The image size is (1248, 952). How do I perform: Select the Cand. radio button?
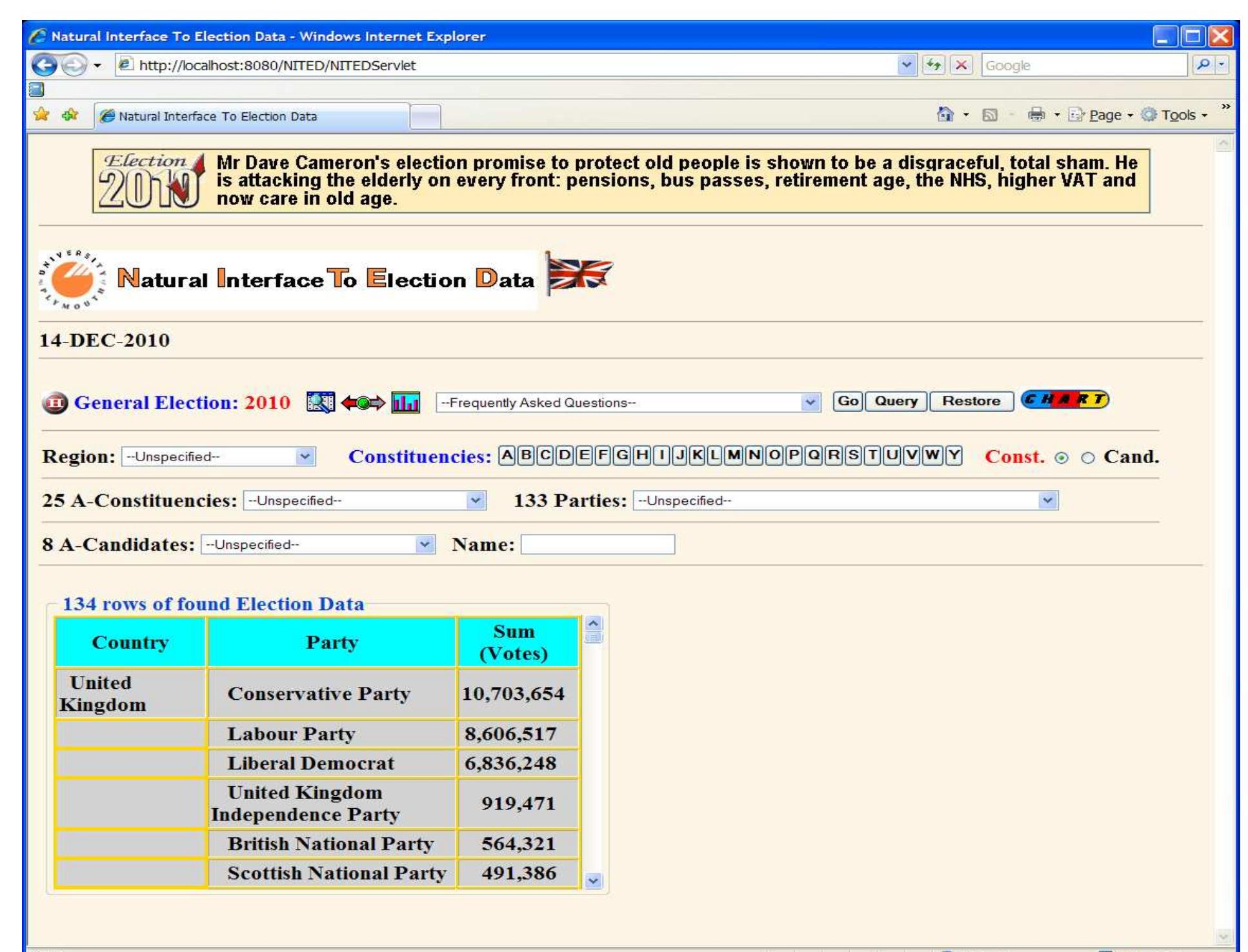(x=1088, y=458)
